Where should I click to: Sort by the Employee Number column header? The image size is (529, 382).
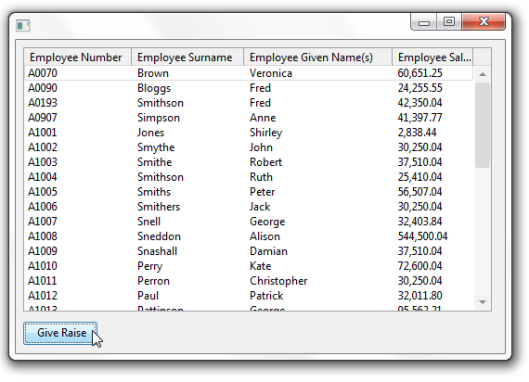point(77,57)
